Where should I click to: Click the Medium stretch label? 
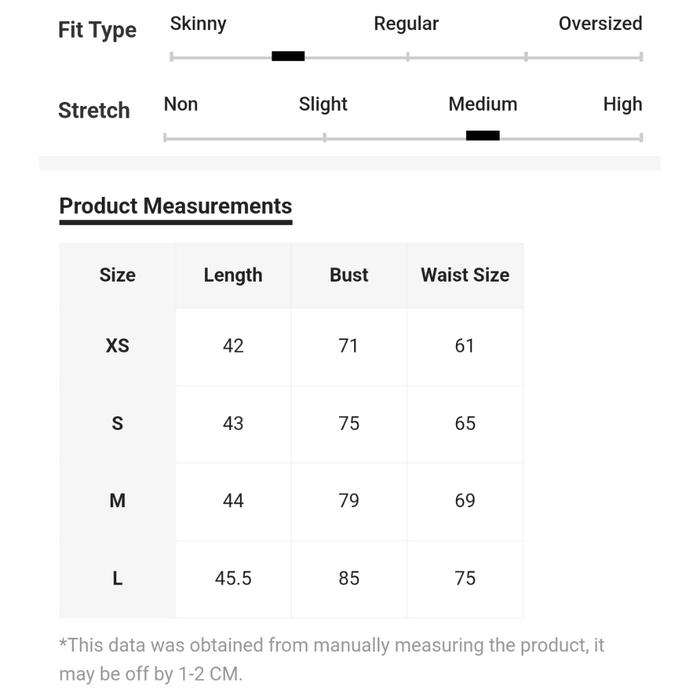482,104
